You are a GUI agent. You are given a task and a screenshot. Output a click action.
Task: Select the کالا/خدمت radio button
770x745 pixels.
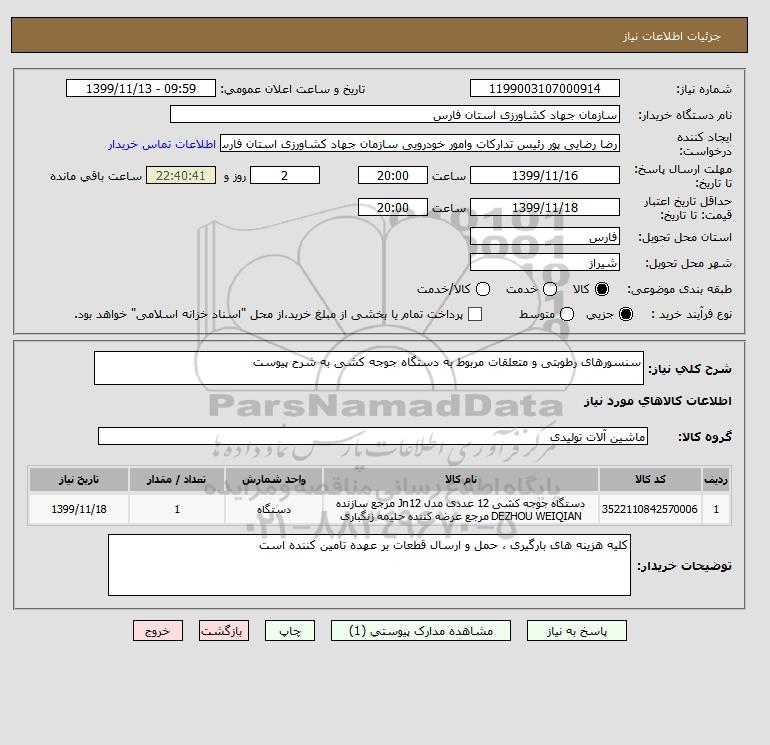pyautogui.click(x=483, y=289)
